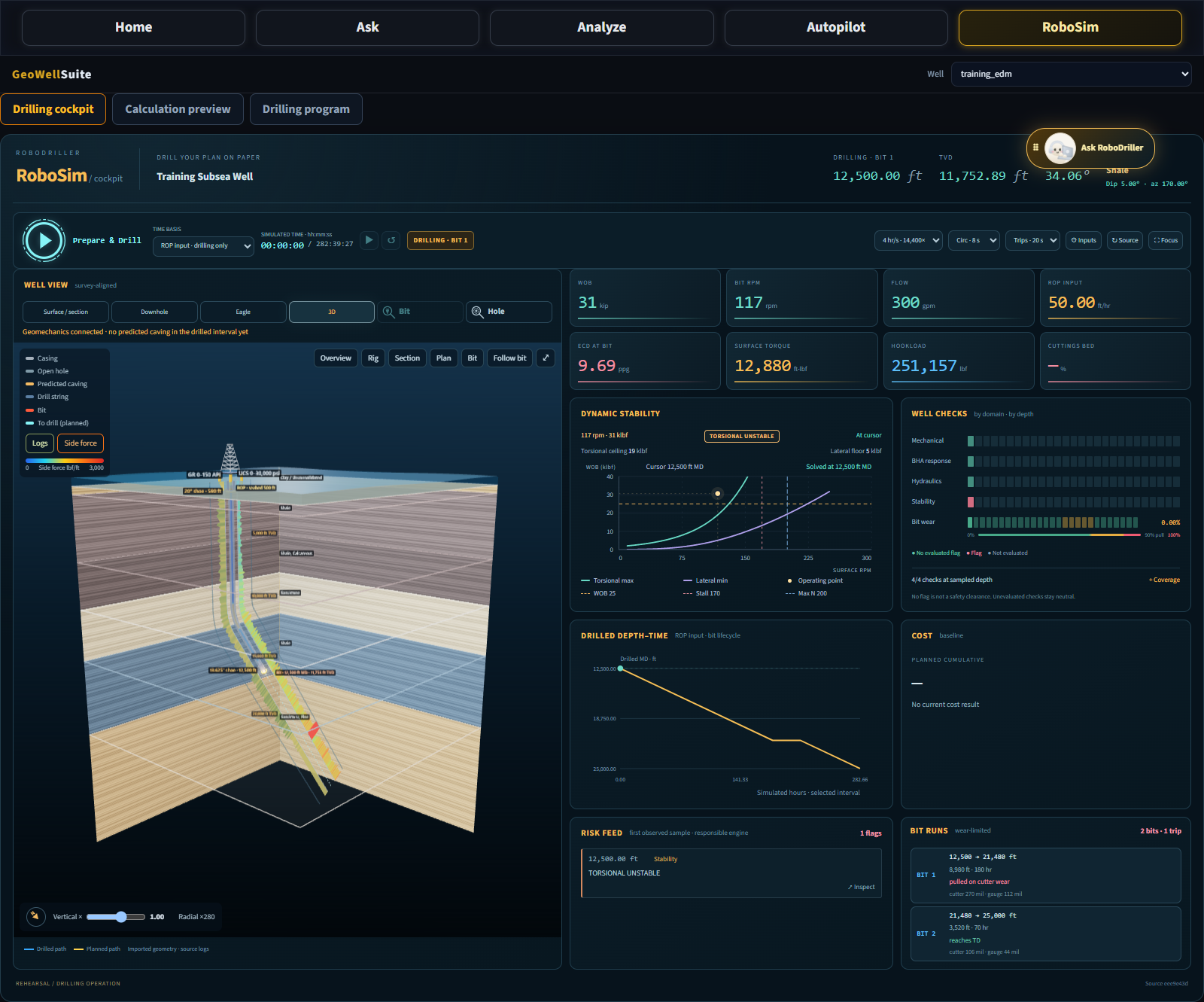
Task: Click the Overview camera button
Action: (x=336, y=358)
